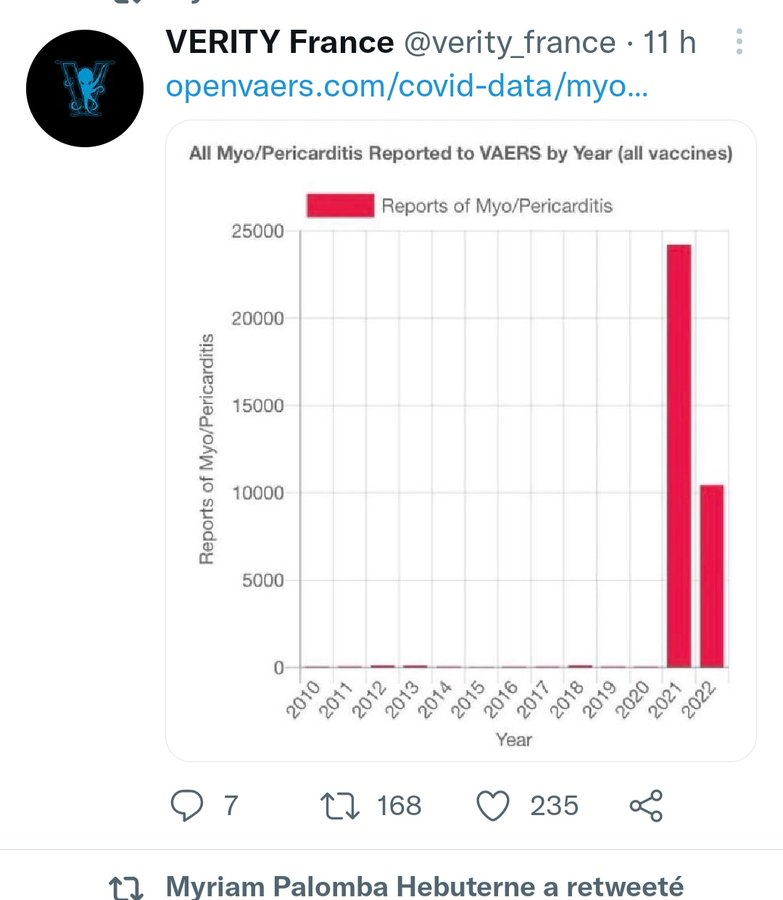Open the VAERS chart image preview
Screen dimensions: 783x900
tap(461, 441)
